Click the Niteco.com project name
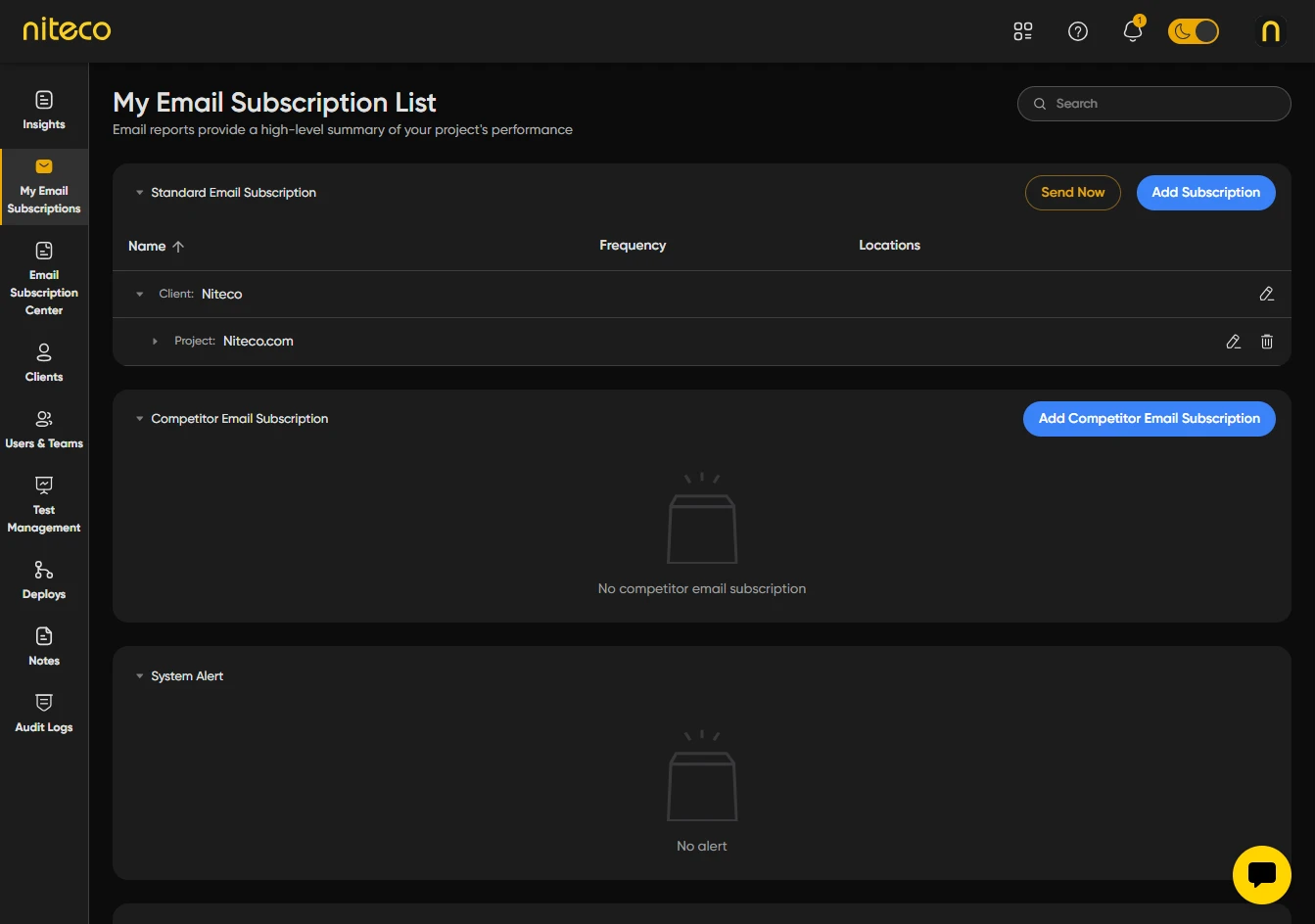 pyautogui.click(x=258, y=342)
